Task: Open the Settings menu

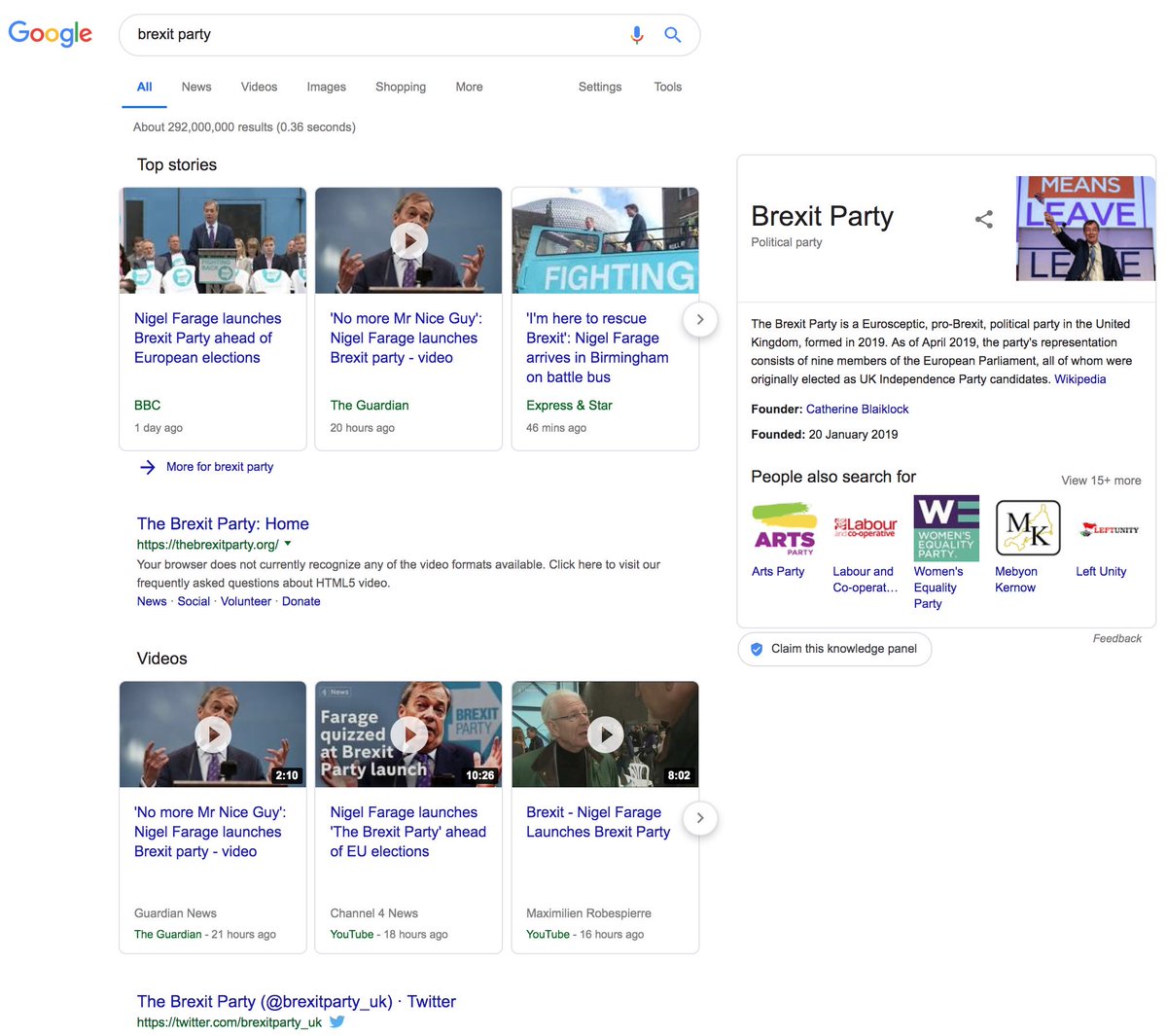Action: point(600,87)
